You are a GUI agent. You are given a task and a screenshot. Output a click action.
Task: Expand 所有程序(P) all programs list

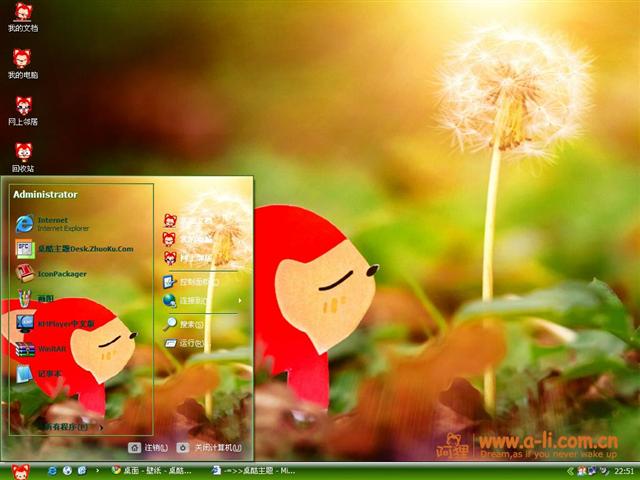[x=70, y=427]
